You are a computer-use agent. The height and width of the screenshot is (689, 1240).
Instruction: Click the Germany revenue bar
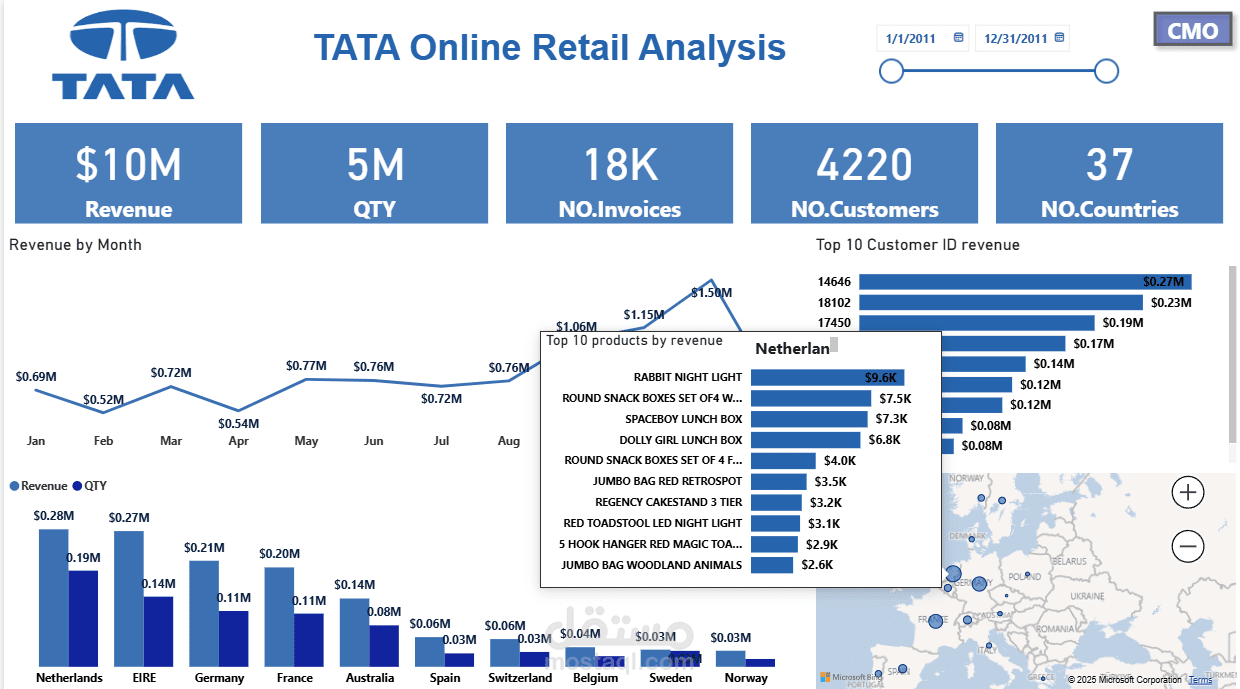204,614
